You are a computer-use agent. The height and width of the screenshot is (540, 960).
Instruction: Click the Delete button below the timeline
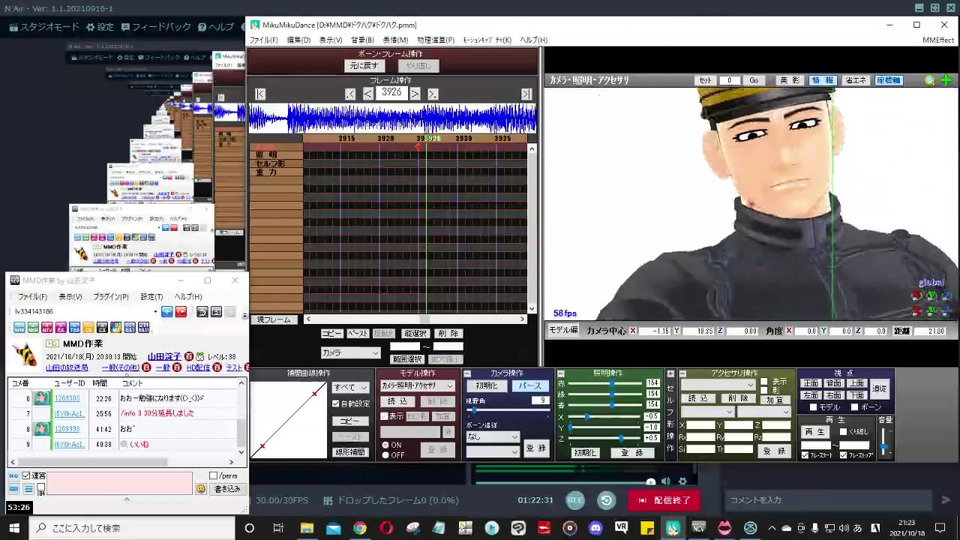[448, 334]
